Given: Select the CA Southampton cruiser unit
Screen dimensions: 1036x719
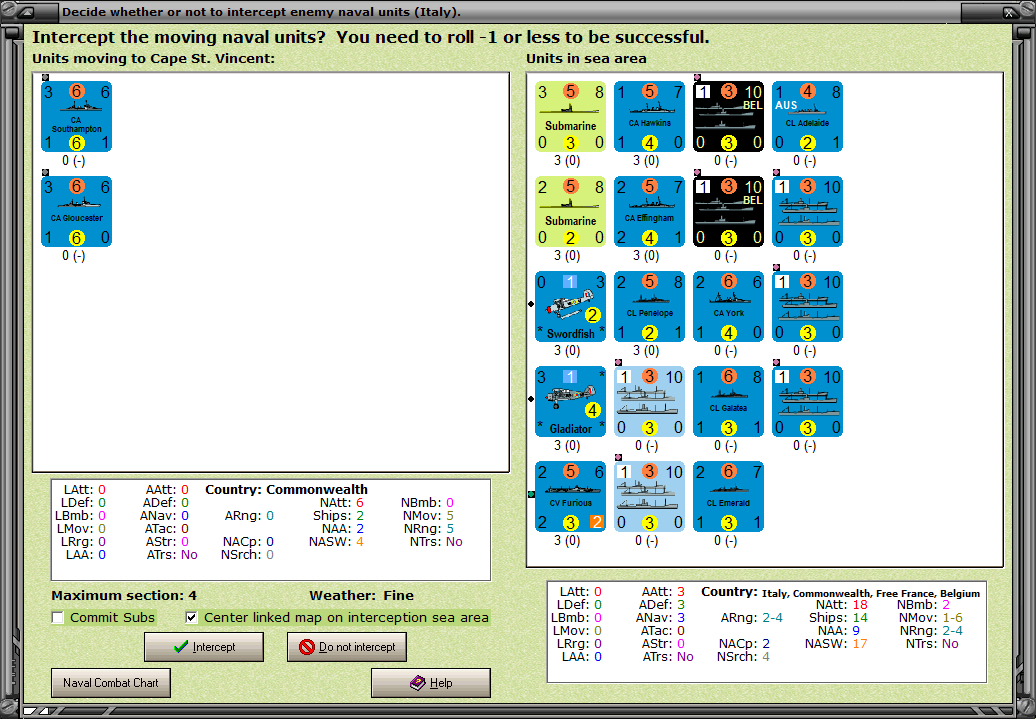Looking at the screenshot, I should point(76,116).
